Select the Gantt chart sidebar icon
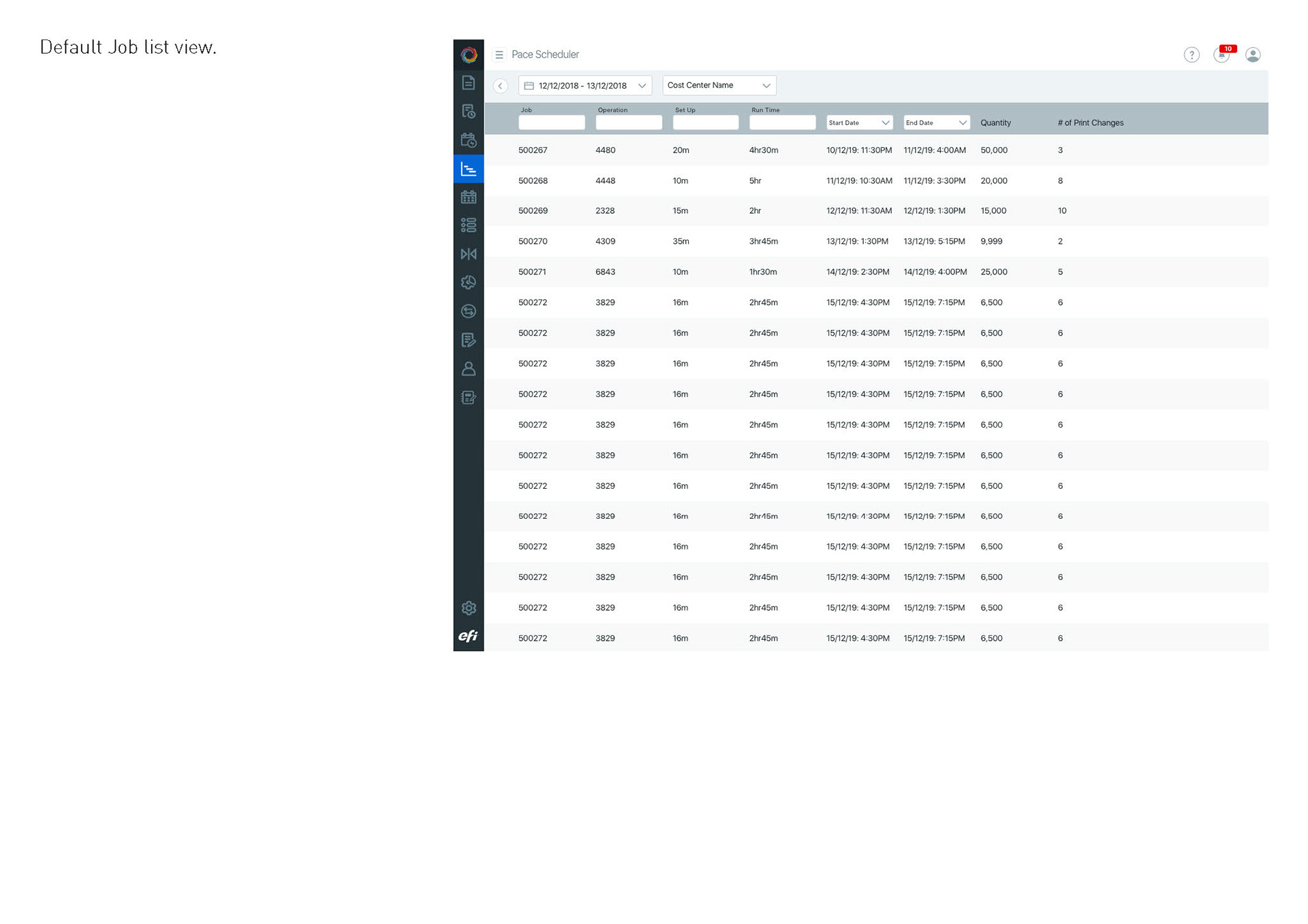Screen dimensions: 1308x924 click(x=468, y=169)
